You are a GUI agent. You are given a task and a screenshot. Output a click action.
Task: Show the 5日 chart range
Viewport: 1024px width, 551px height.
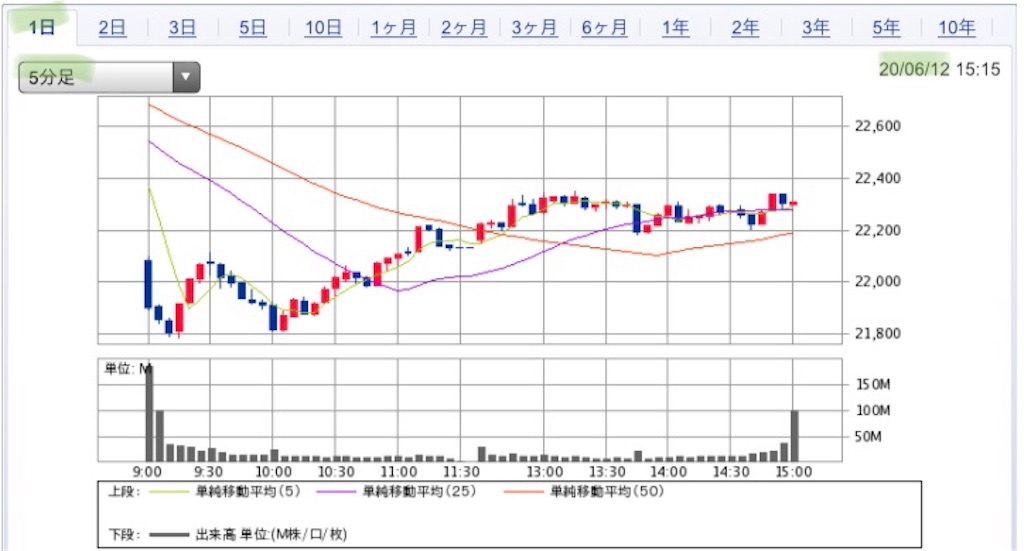click(252, 27)
